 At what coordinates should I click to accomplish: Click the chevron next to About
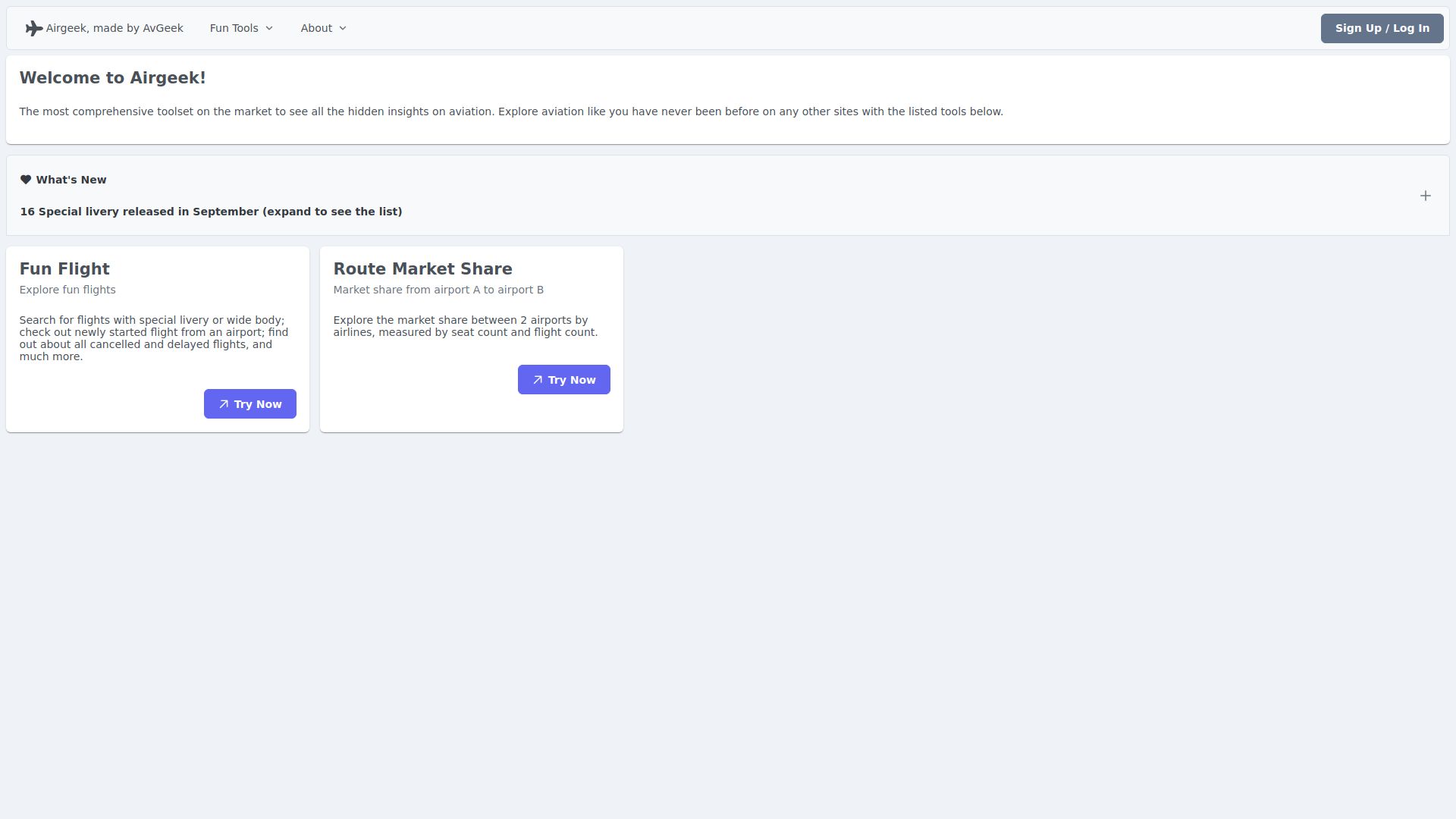[343, 29]
